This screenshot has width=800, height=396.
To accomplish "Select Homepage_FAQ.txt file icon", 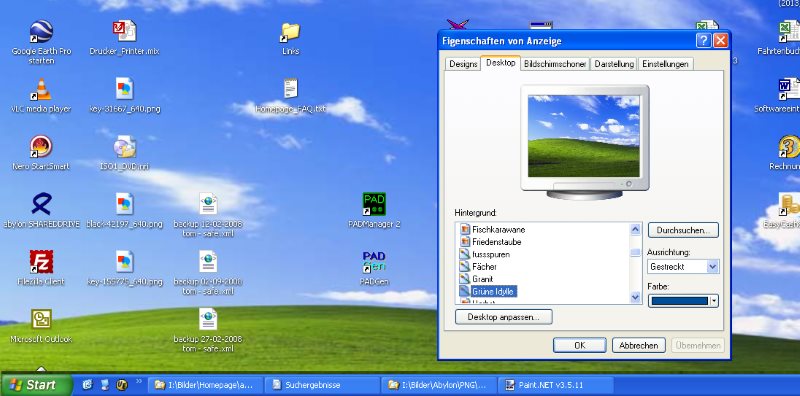I will point(290,89).
